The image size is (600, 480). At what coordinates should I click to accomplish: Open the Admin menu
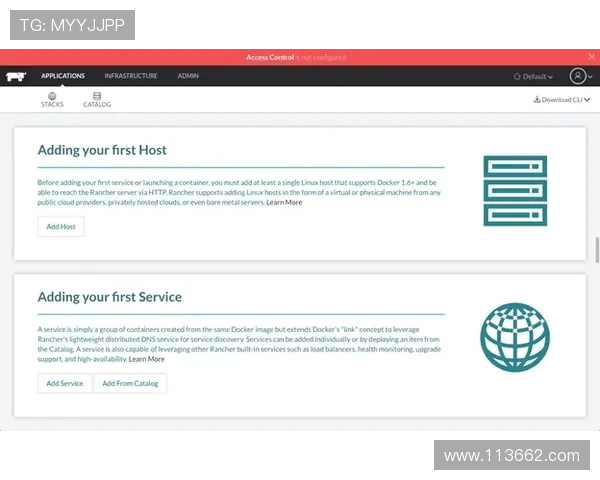(188, 76)
